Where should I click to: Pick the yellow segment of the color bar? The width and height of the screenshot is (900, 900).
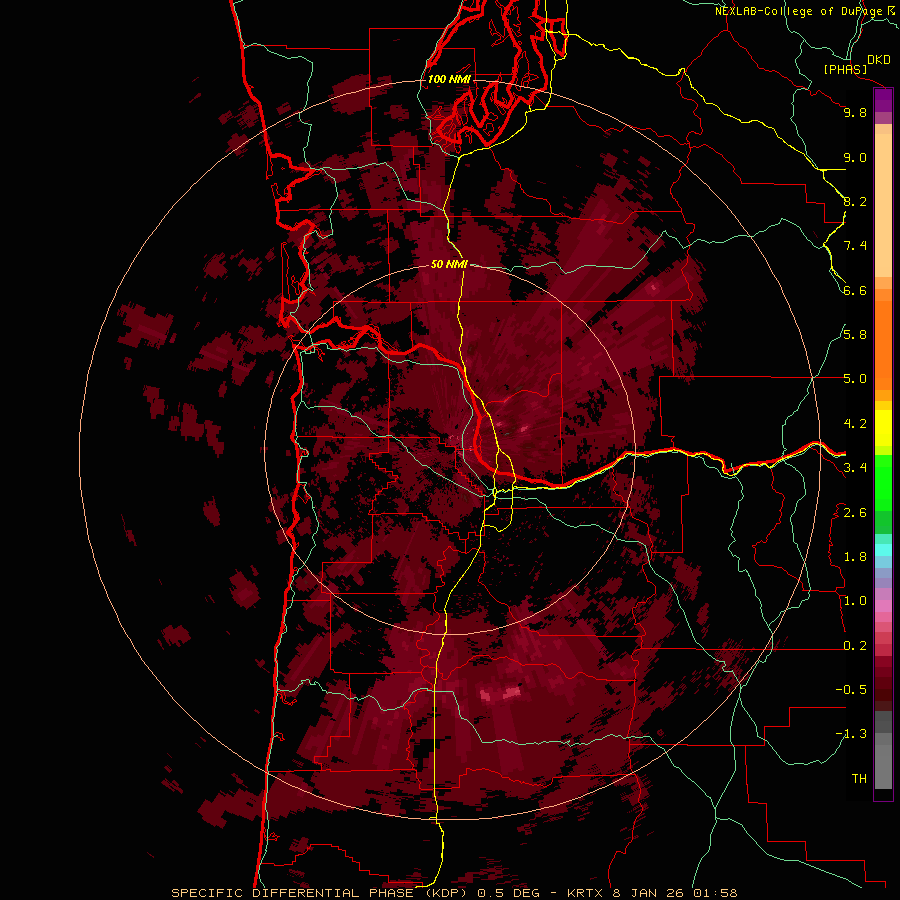883,428
